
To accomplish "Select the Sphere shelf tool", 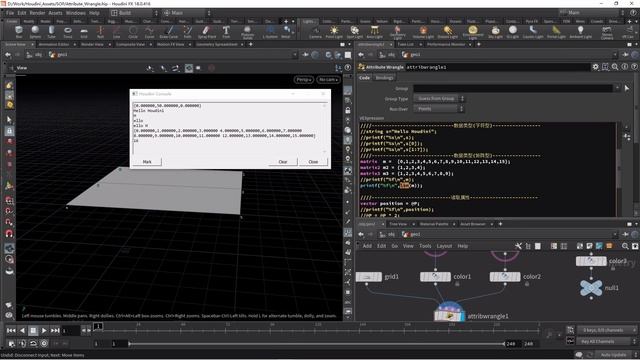I will pyautogui.click(x=35, y=31).
